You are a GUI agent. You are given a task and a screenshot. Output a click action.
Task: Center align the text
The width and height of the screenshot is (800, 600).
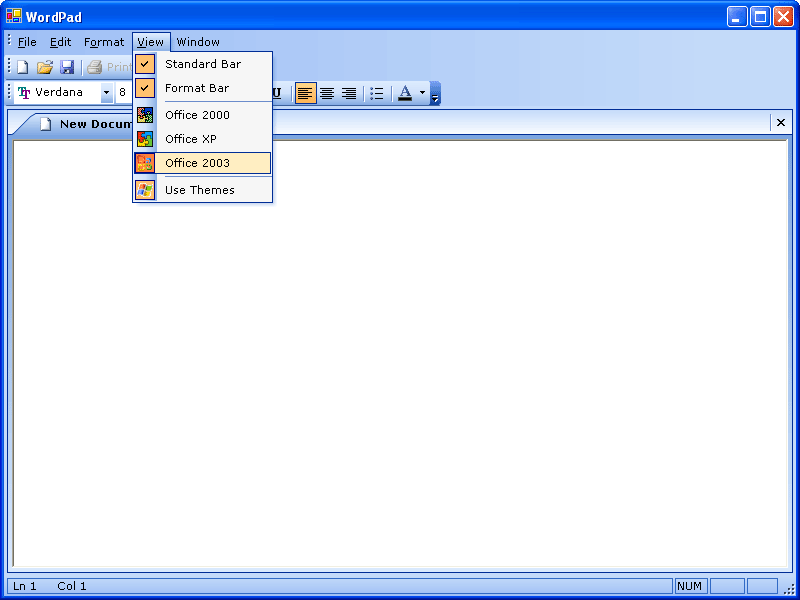point(327,93)
